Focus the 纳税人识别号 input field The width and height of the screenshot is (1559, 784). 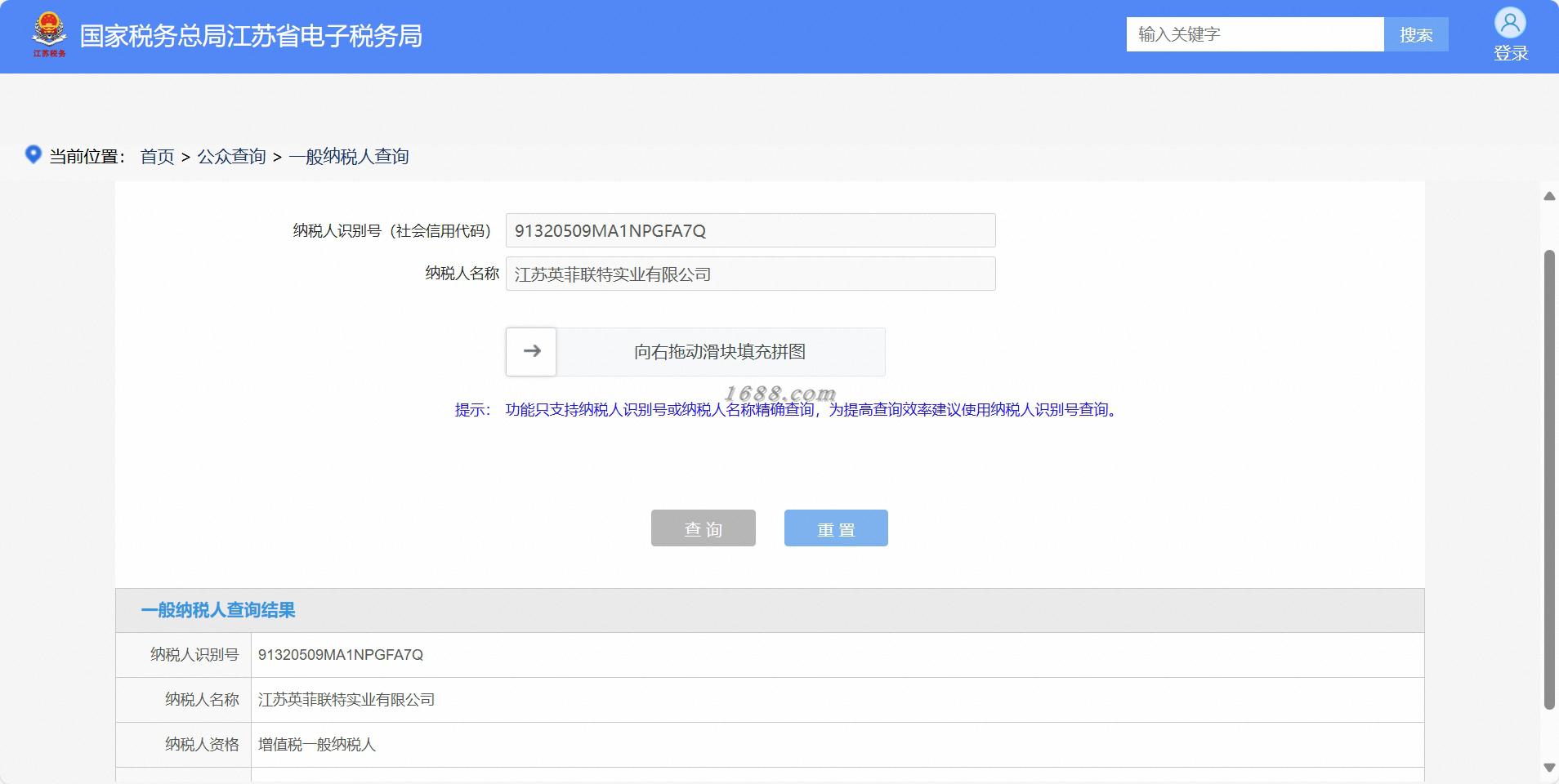click(750, 230)
